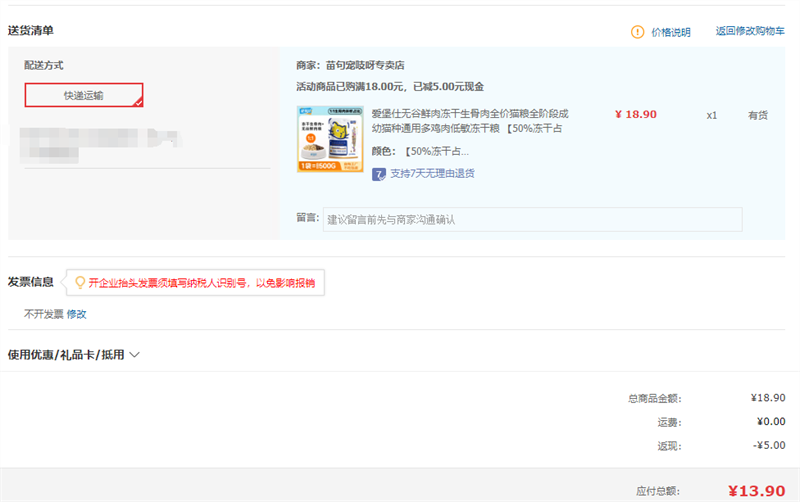Click the red invoice taxpayer ID notice
The image size is (800, 502).
201,283
